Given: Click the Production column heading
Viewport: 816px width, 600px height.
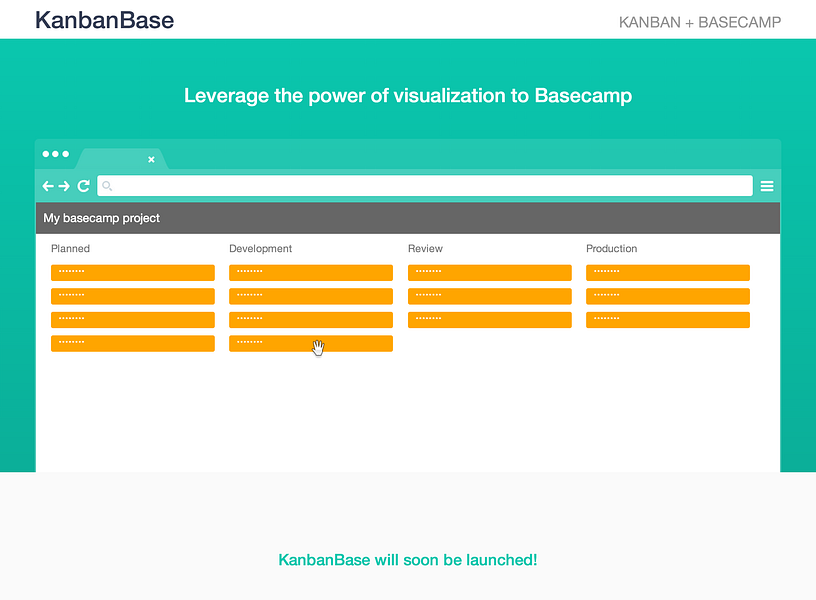Looking at the screenshot, I should (611, 248).
